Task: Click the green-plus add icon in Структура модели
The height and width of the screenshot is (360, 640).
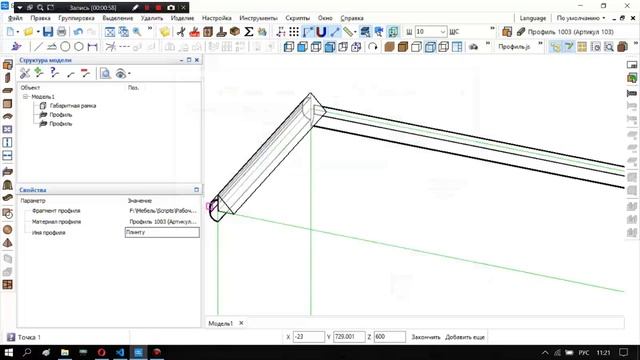Action: click(x=39, y=73)
